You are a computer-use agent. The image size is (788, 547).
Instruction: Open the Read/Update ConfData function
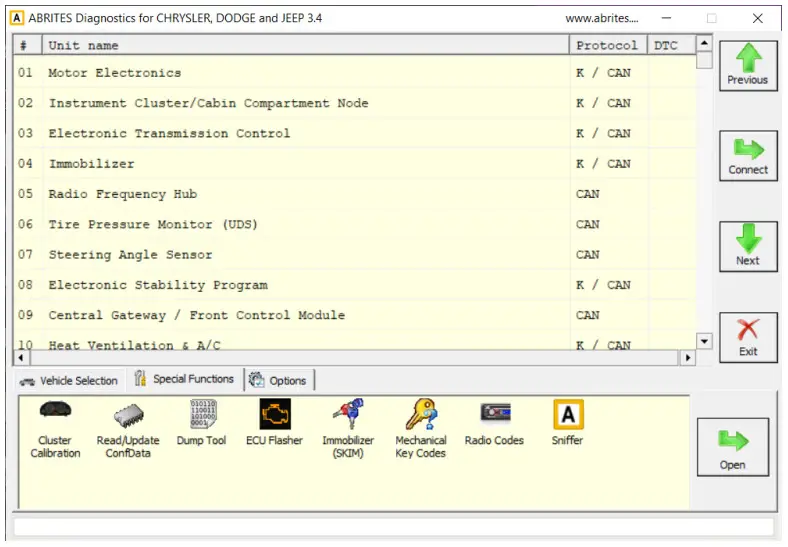pos(128,429)
